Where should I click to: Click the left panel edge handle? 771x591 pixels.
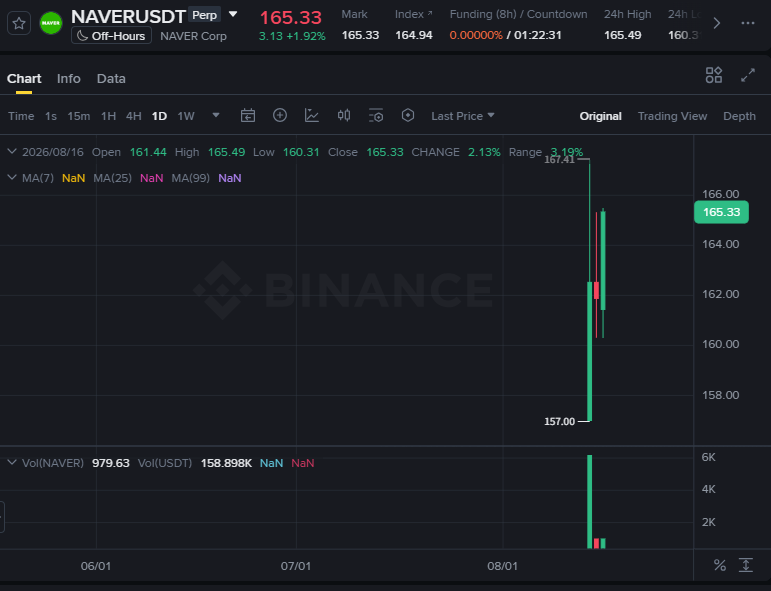pyautogui.click(x=2, y=517)
